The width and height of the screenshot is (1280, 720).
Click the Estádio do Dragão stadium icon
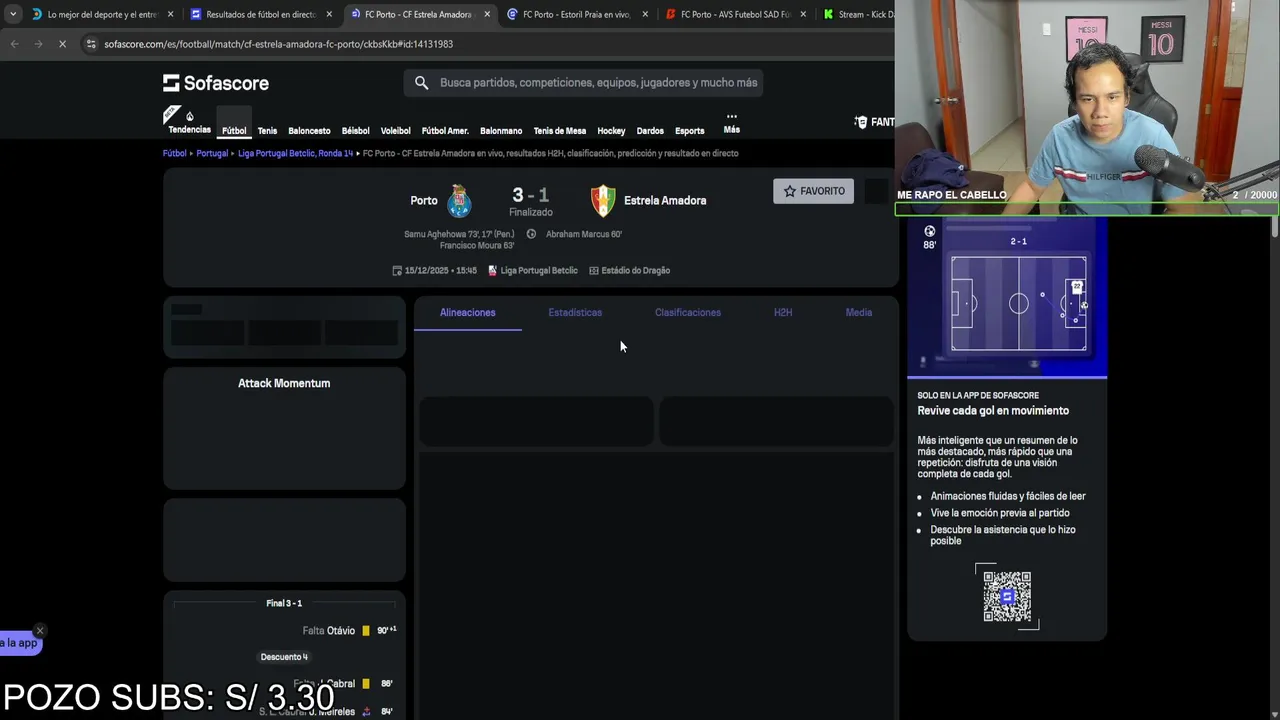(x=594, y=271)
